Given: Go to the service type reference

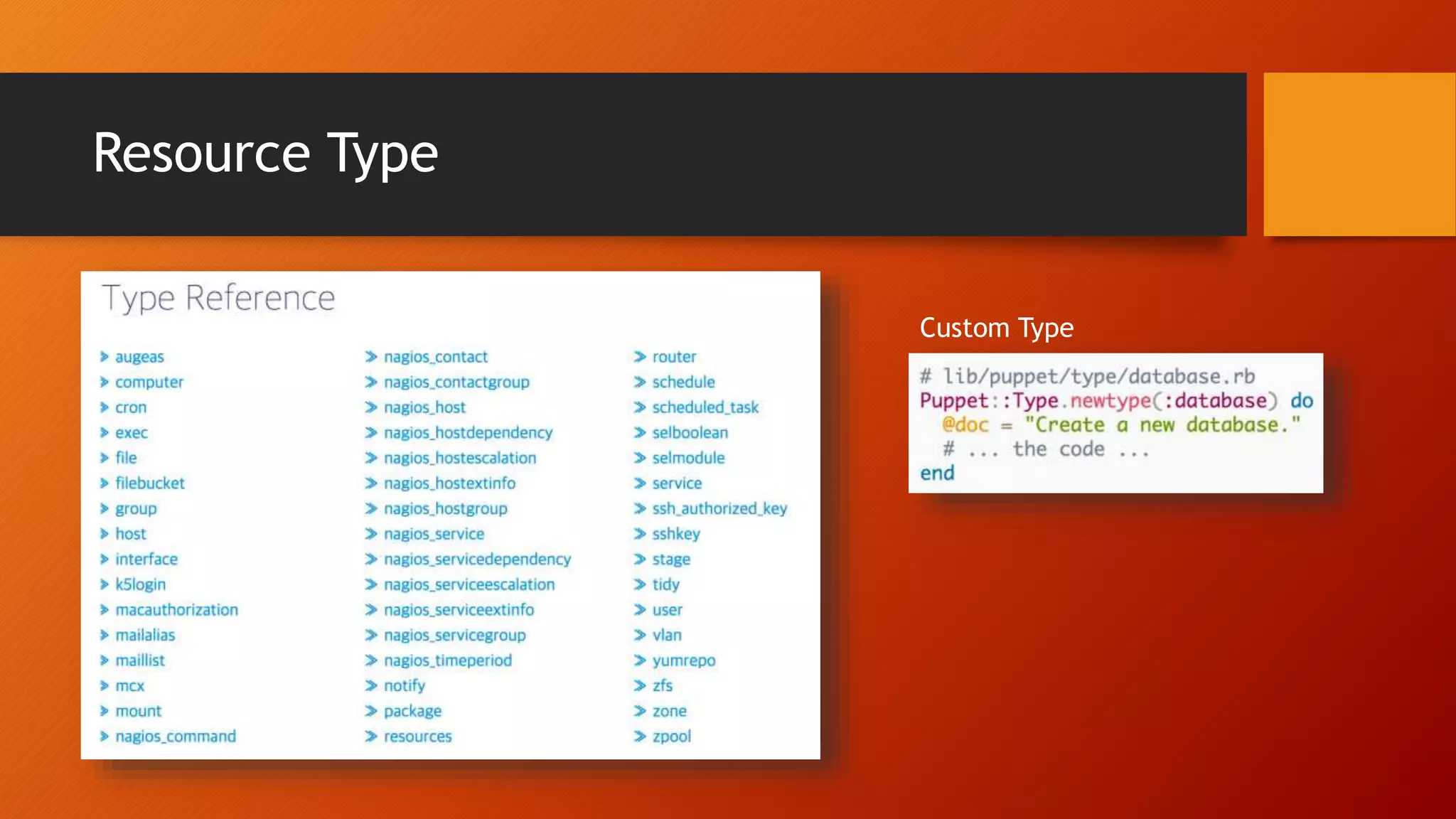Looking at the screenshot, I should 677,483.
